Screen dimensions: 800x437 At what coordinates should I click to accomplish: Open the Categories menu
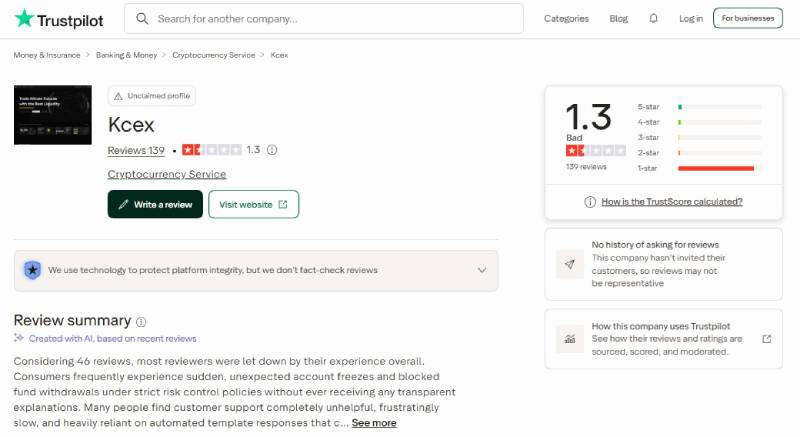tap(566, 18)
